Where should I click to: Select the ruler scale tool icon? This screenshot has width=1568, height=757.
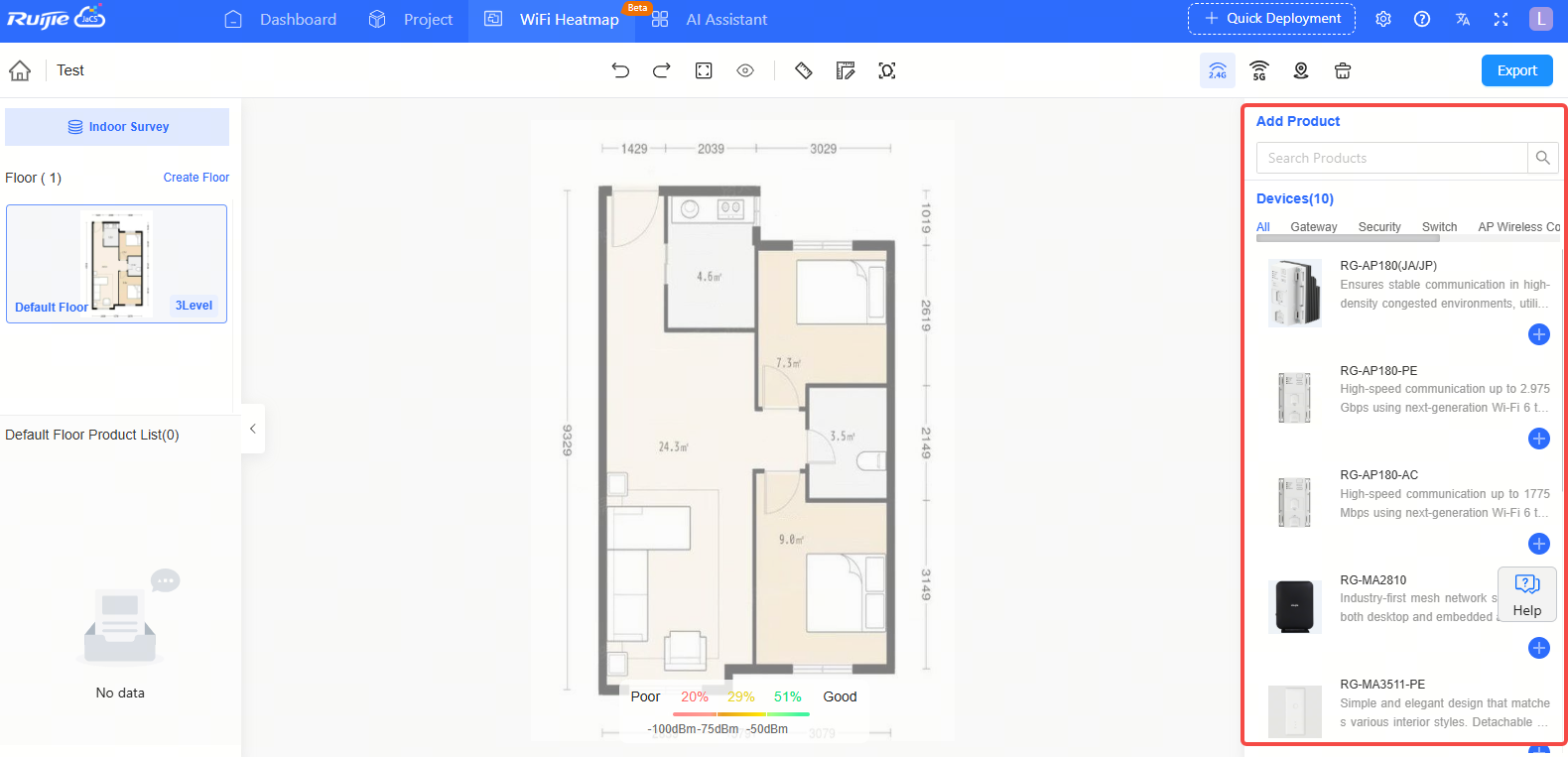click(804, 70)
